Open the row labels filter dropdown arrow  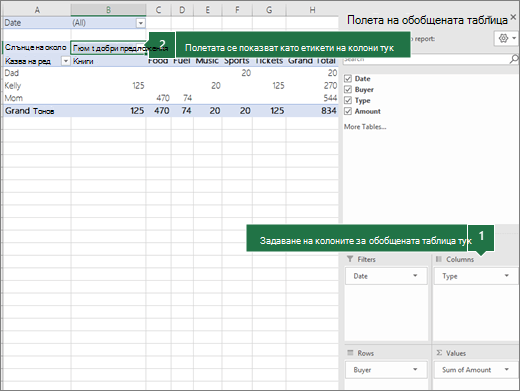click(x=66, y=61)
